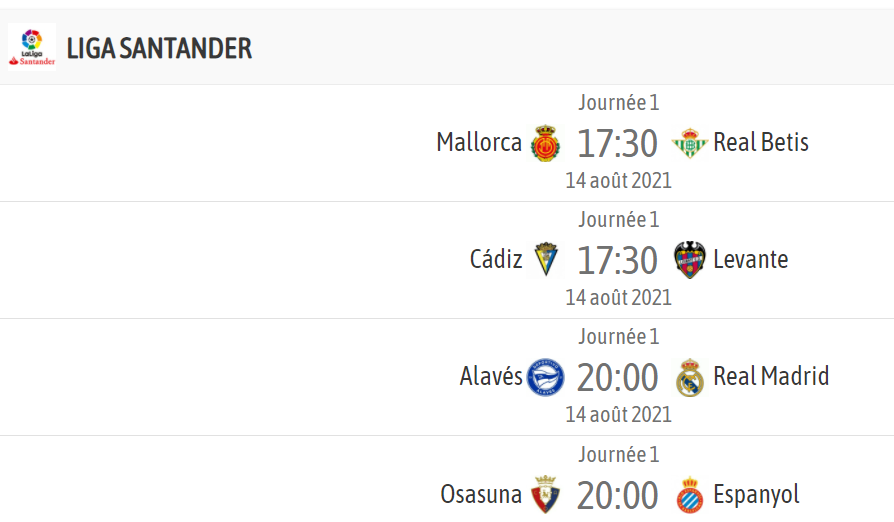Open the LIGA SANTANDER heading

159,48
